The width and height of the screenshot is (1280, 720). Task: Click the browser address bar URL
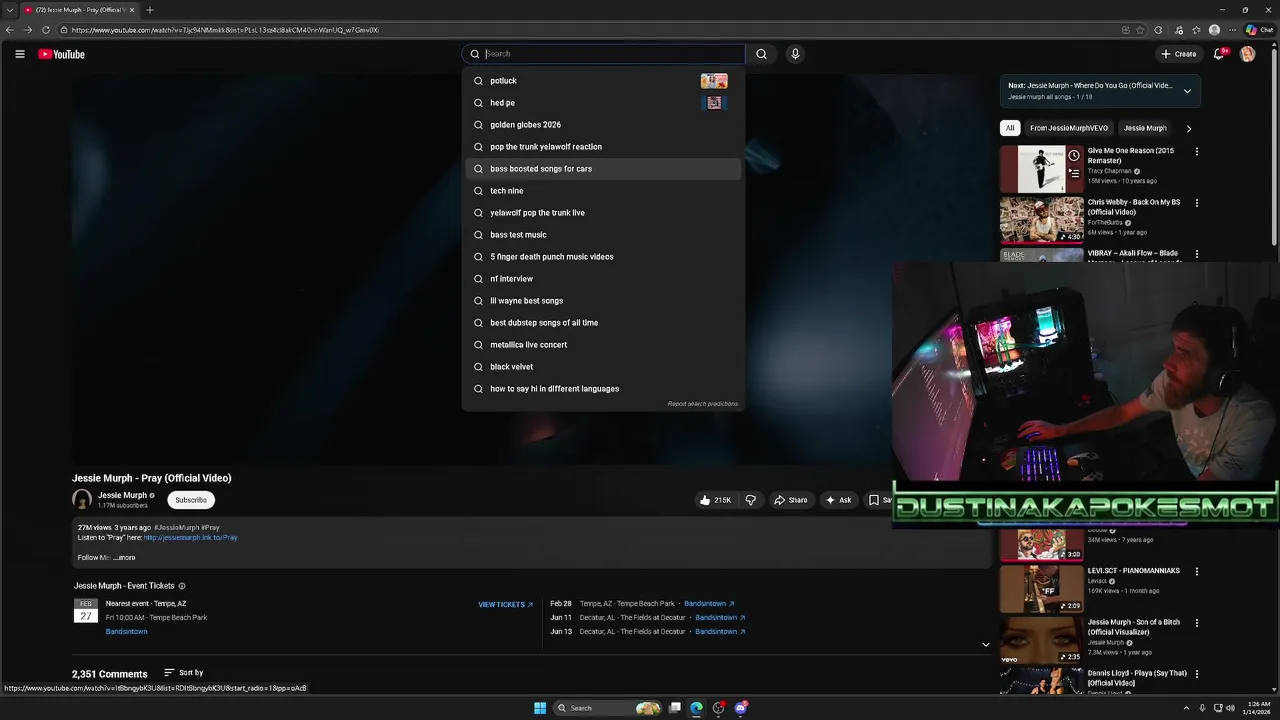click(225, 30)
